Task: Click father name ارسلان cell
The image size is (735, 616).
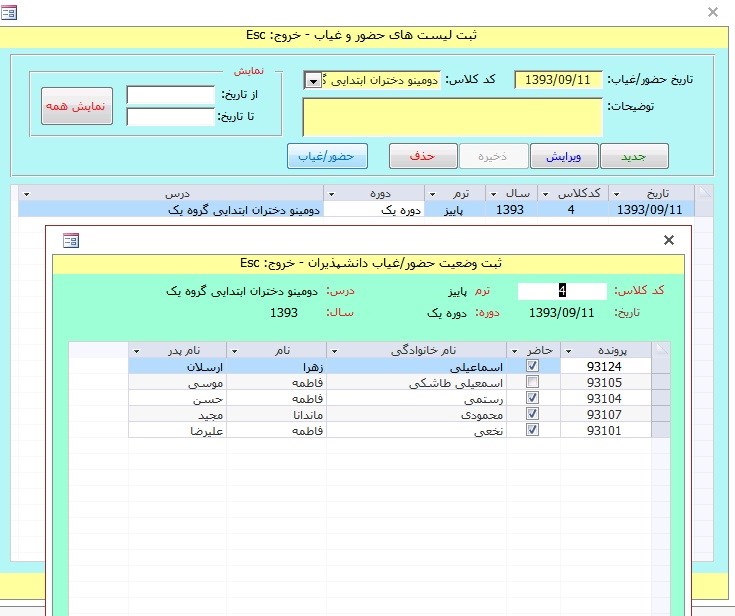Action: click(177, 366)
